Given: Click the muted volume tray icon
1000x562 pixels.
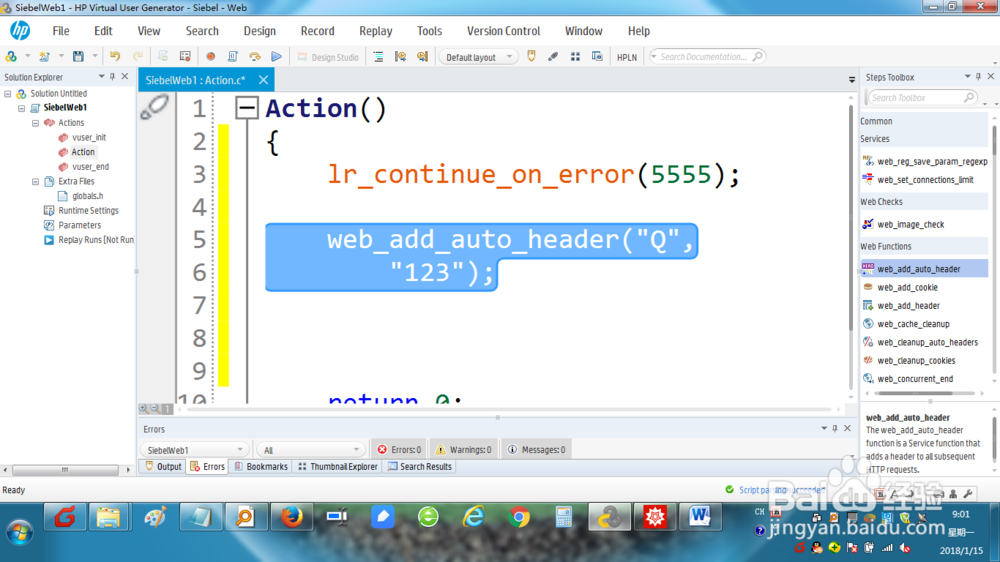Looking at the screenshot, I should (x=905, y=547).
